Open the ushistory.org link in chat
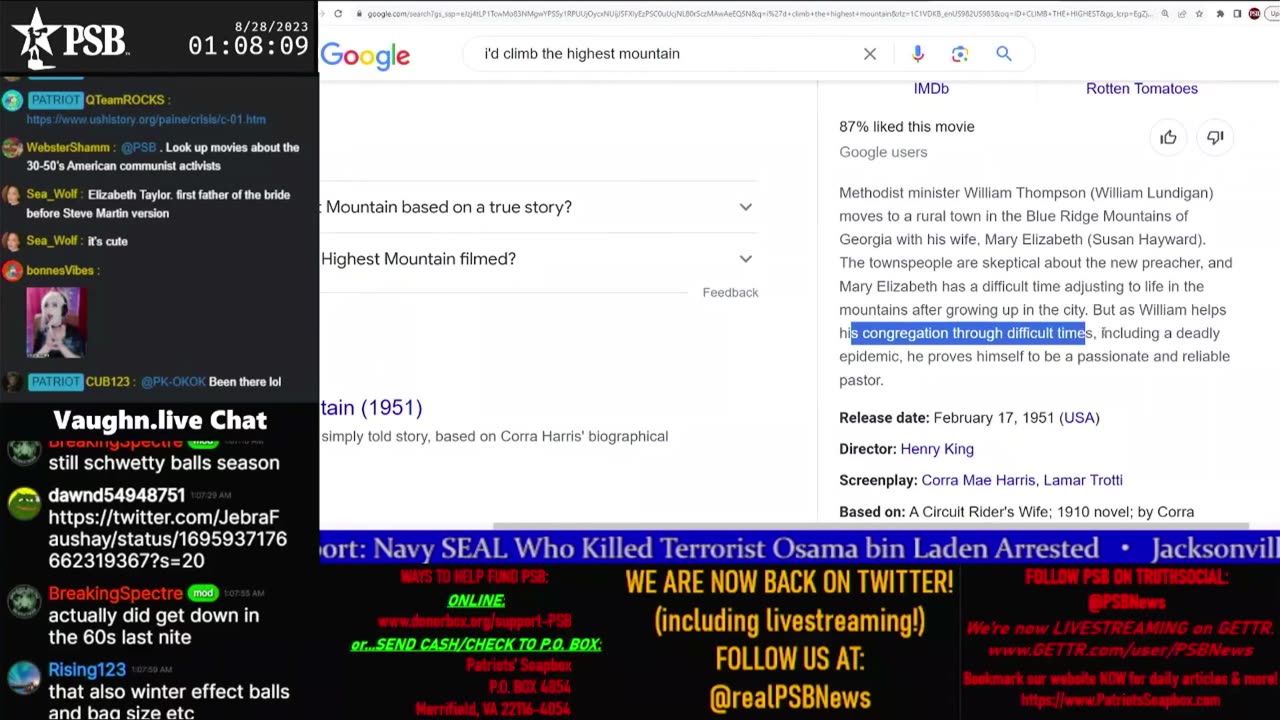The width and height of the screenshot is (1280, 720). point(146,119)
